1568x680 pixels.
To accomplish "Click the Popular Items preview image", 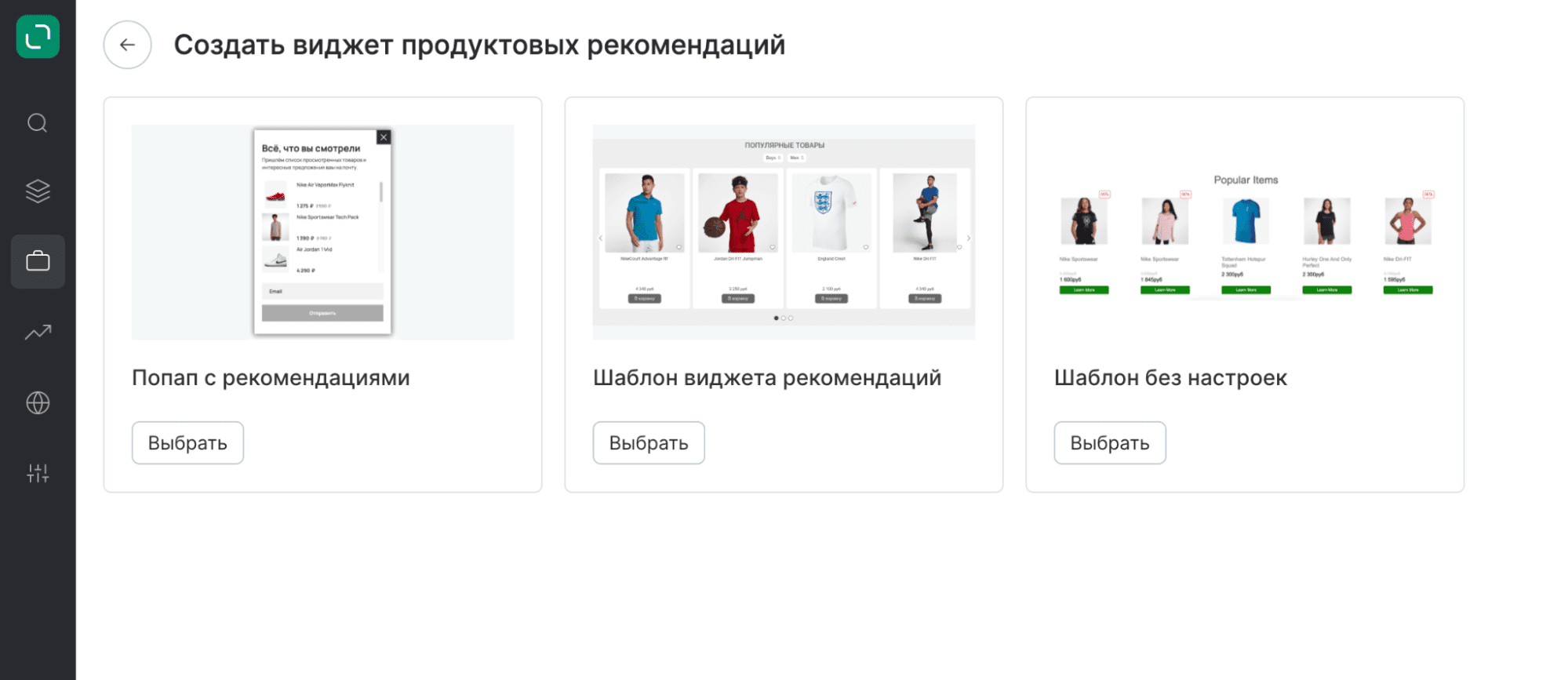I will pyautogui.click(x=1245, y=232).
